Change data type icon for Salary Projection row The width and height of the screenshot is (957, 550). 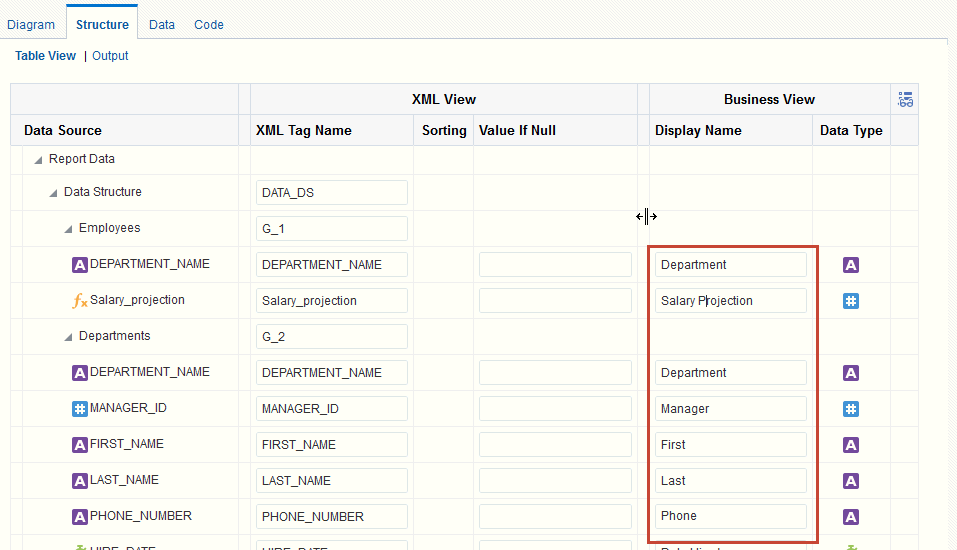coord(851,301)
